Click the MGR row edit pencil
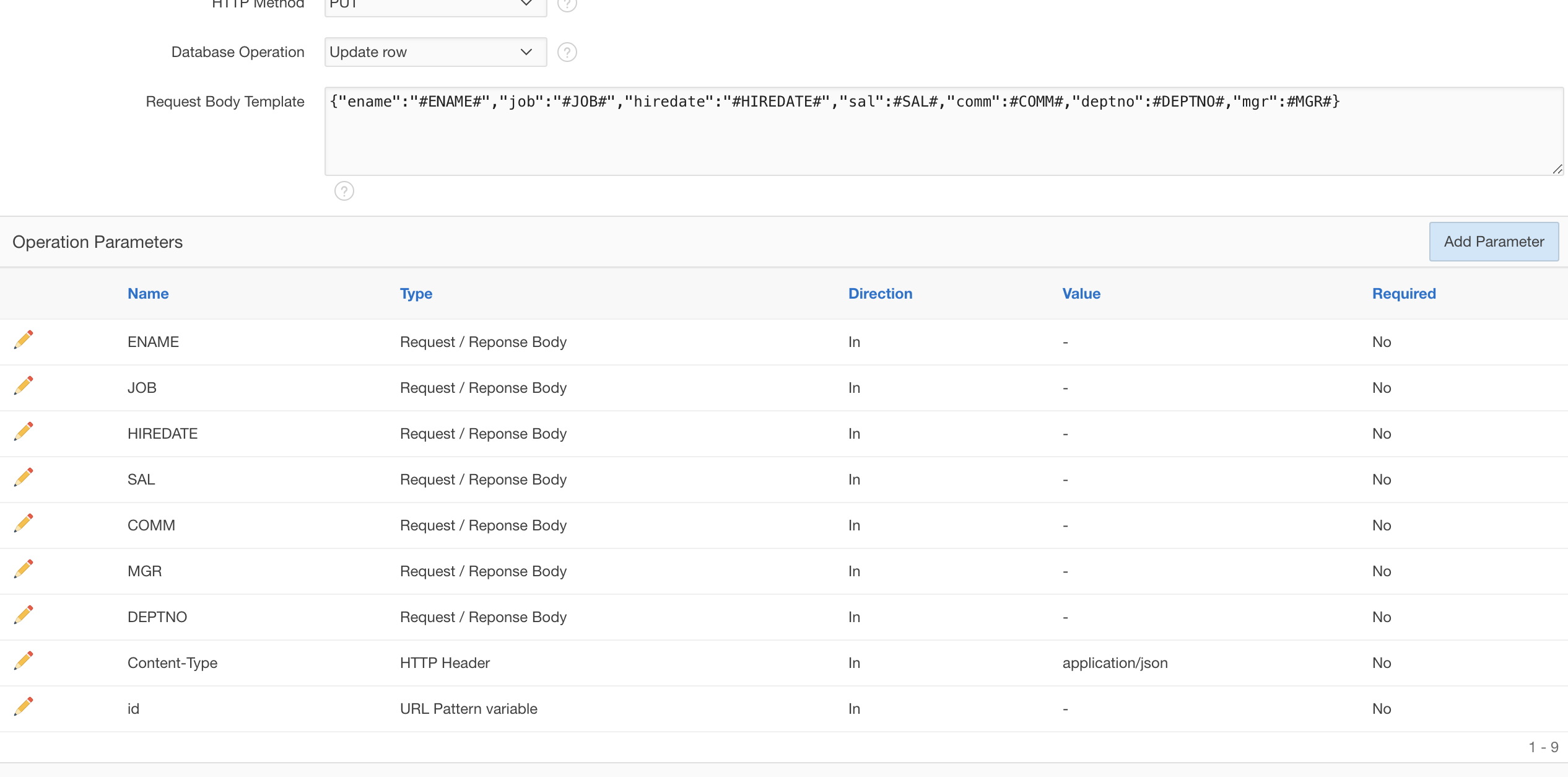1568x777 pixels. (24, 569)
